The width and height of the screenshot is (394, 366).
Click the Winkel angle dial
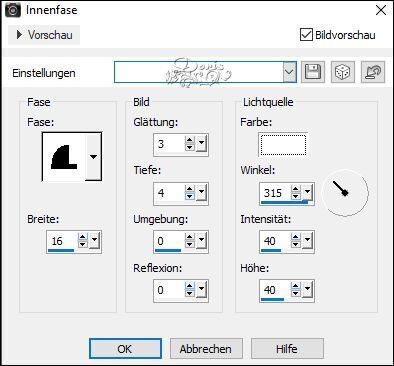pyautogui.click(x=345, y=193)
